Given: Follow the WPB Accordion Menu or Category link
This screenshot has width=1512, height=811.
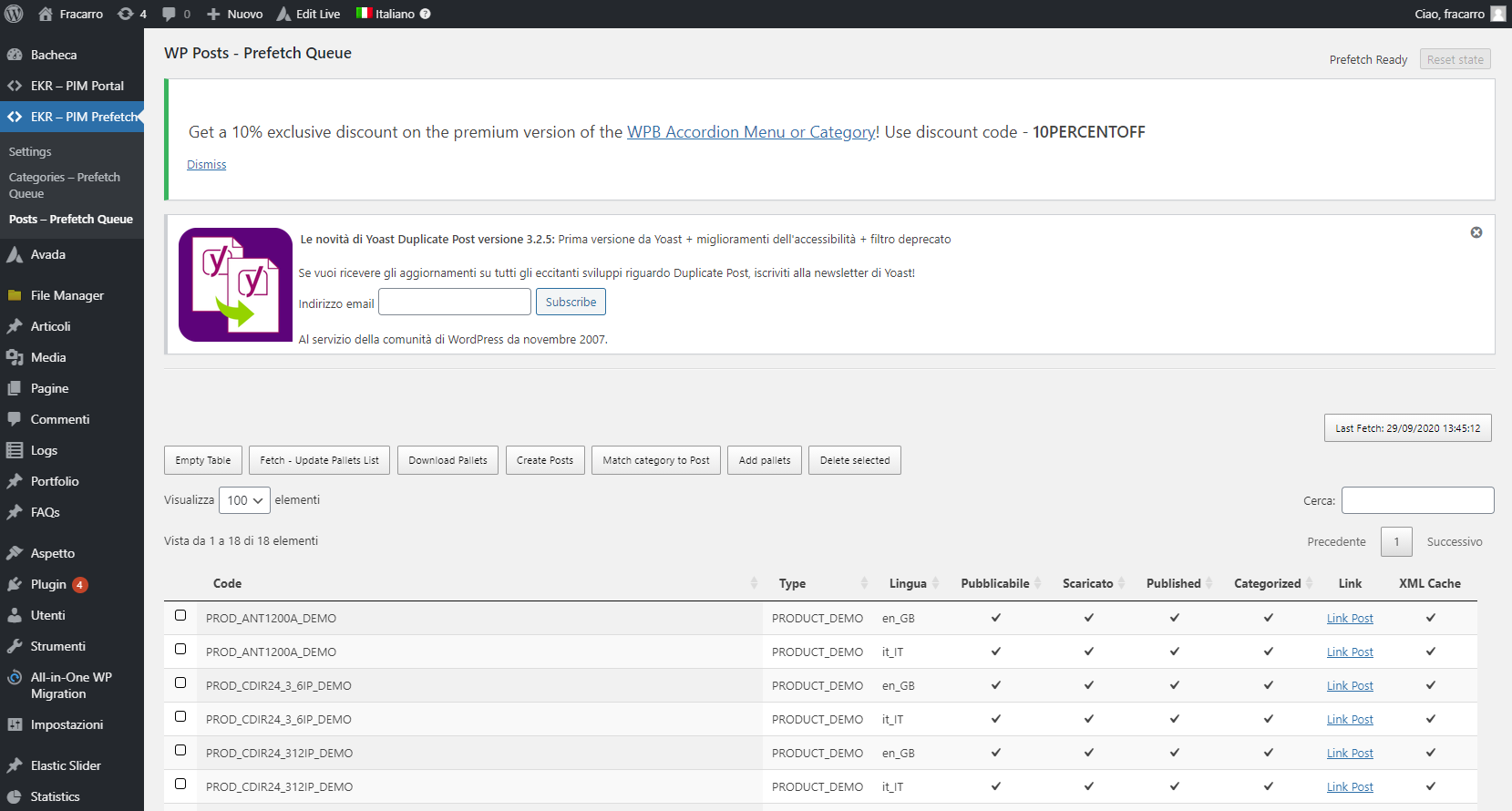Looking at the screenshot, I should [750, 132].
